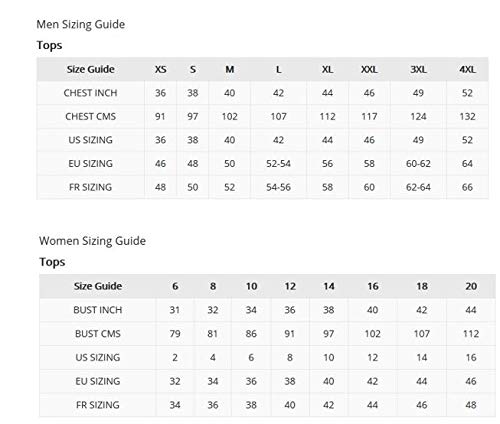Select the 52-54 EU sizing cell
The image size is (500, 424).
coord(278,164)
